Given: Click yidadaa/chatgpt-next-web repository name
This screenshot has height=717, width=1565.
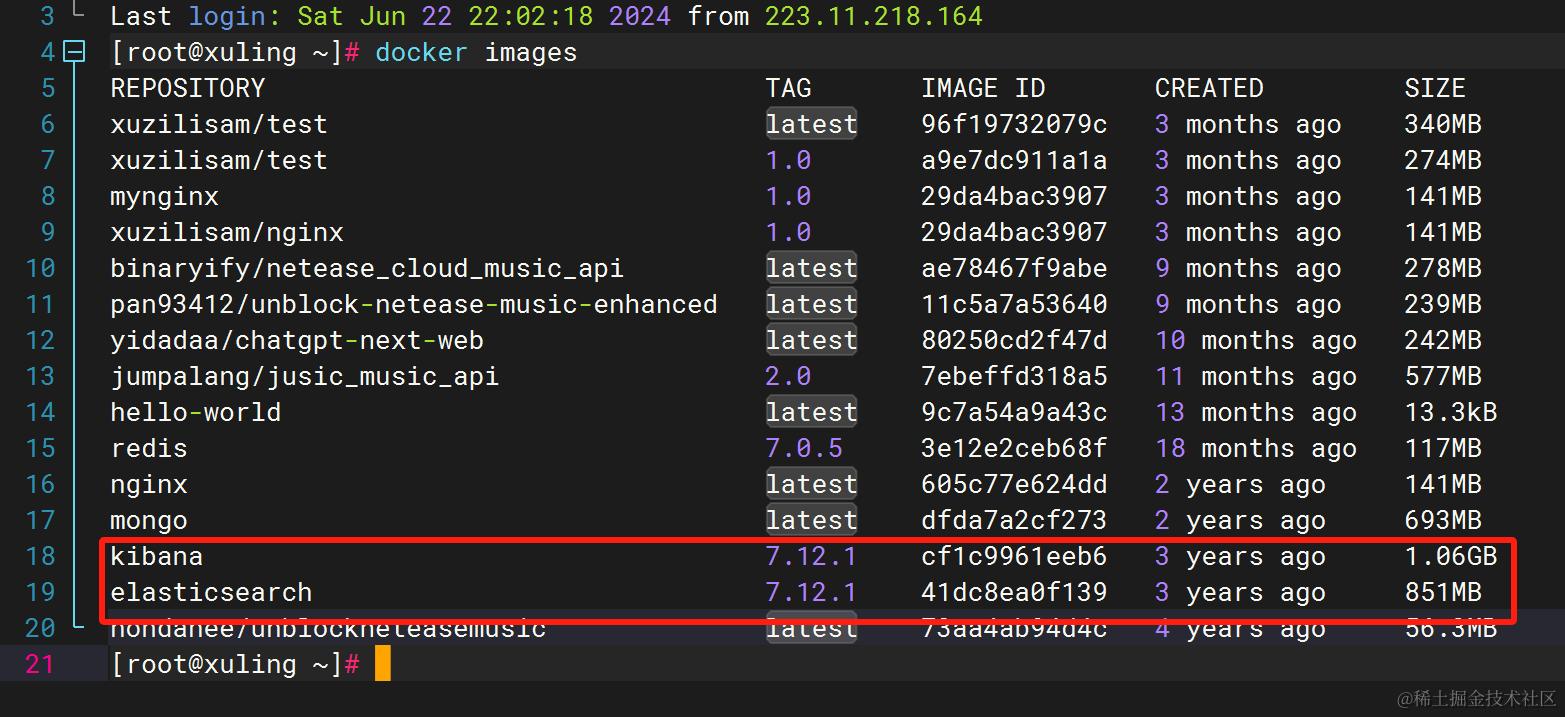Looking at the screenshot, I should point(297,340).
